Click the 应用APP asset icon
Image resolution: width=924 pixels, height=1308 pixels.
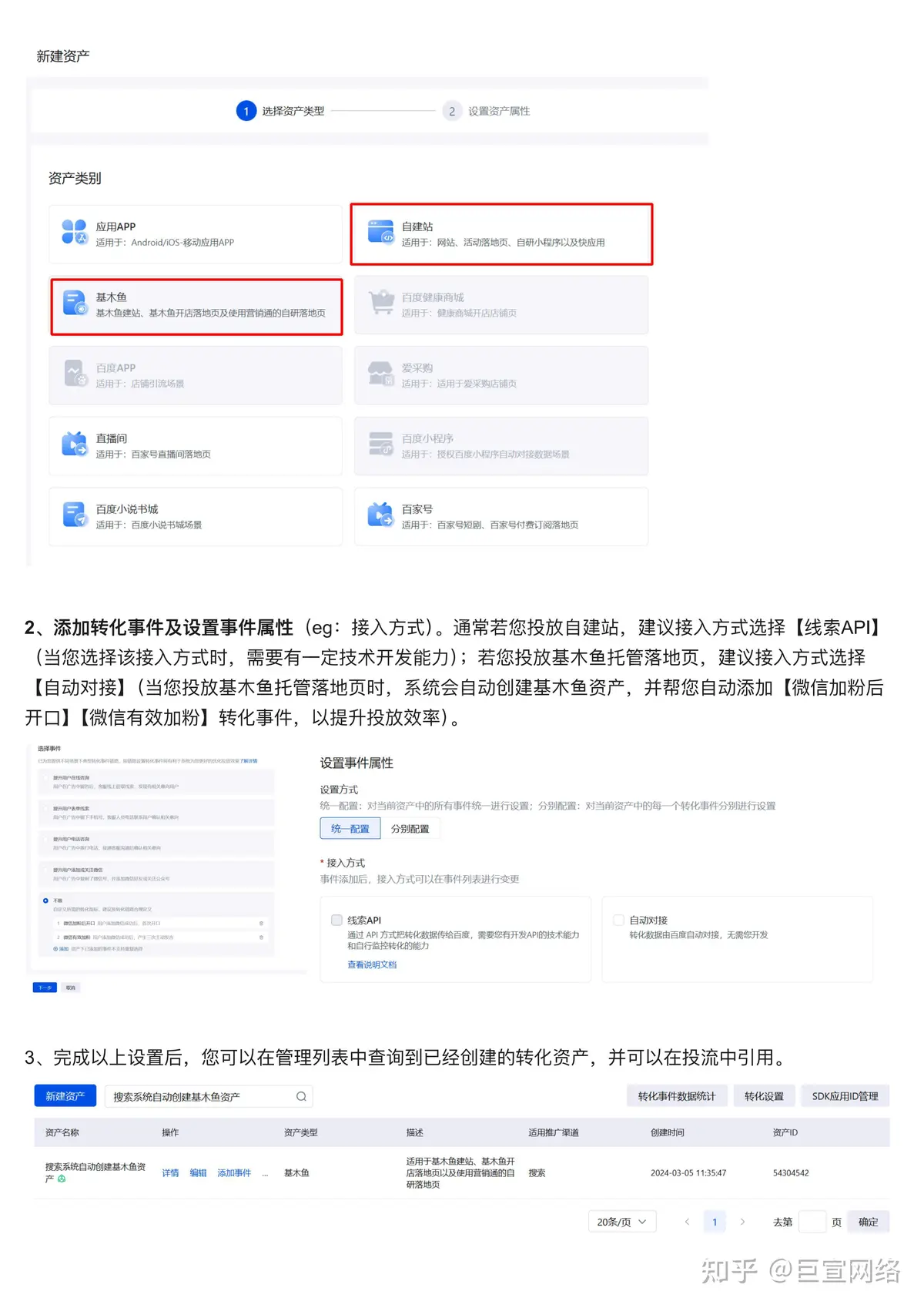point(75,232)
